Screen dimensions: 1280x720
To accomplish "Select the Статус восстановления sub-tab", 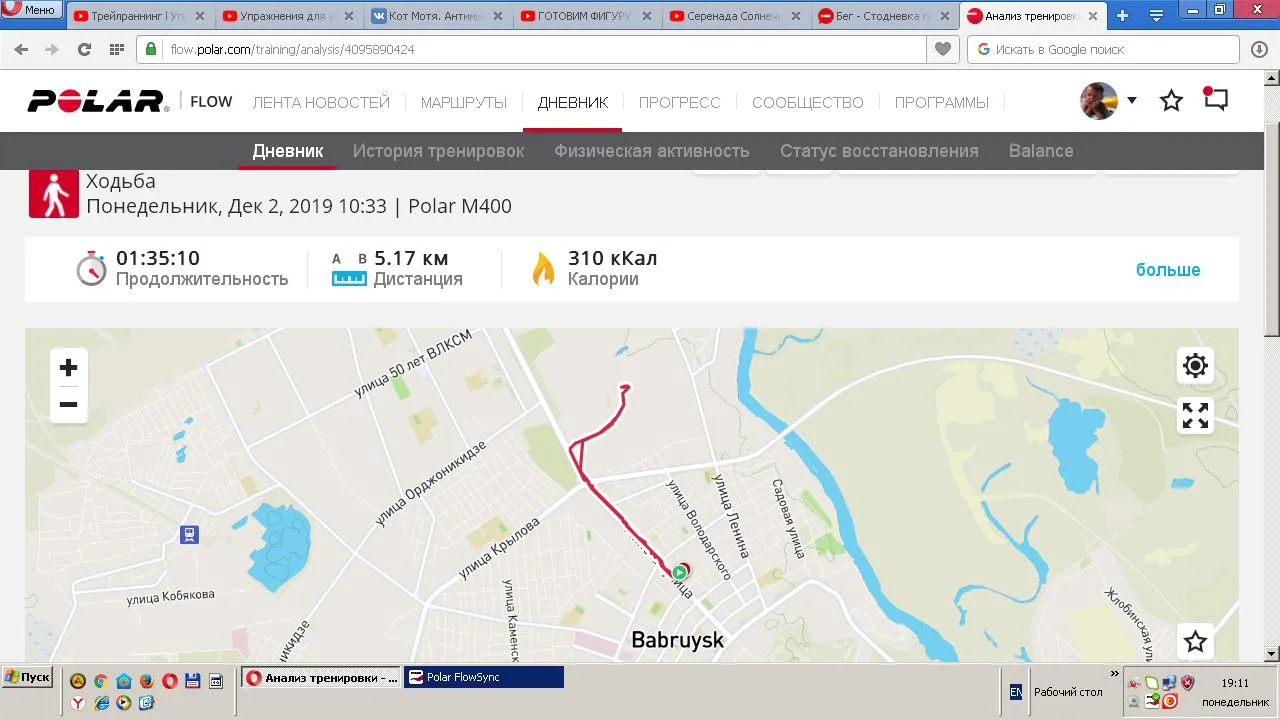I will (879, 151).
